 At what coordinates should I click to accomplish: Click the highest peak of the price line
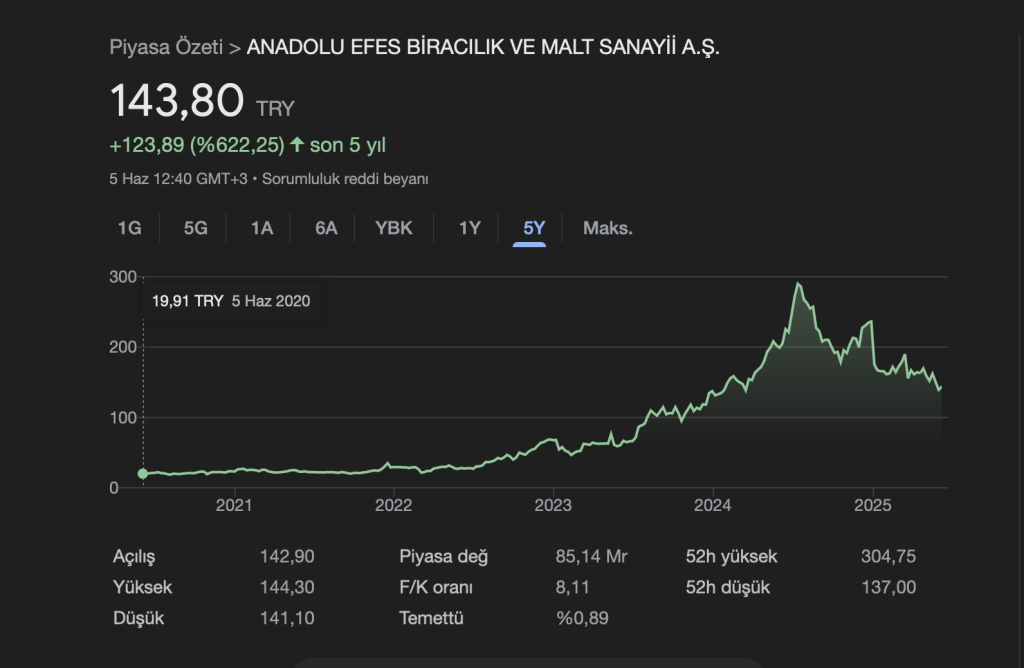click(797, 284)
